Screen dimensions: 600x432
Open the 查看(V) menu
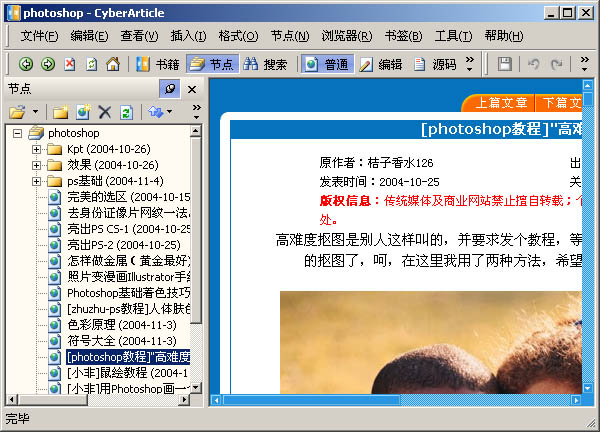[139, 36]
